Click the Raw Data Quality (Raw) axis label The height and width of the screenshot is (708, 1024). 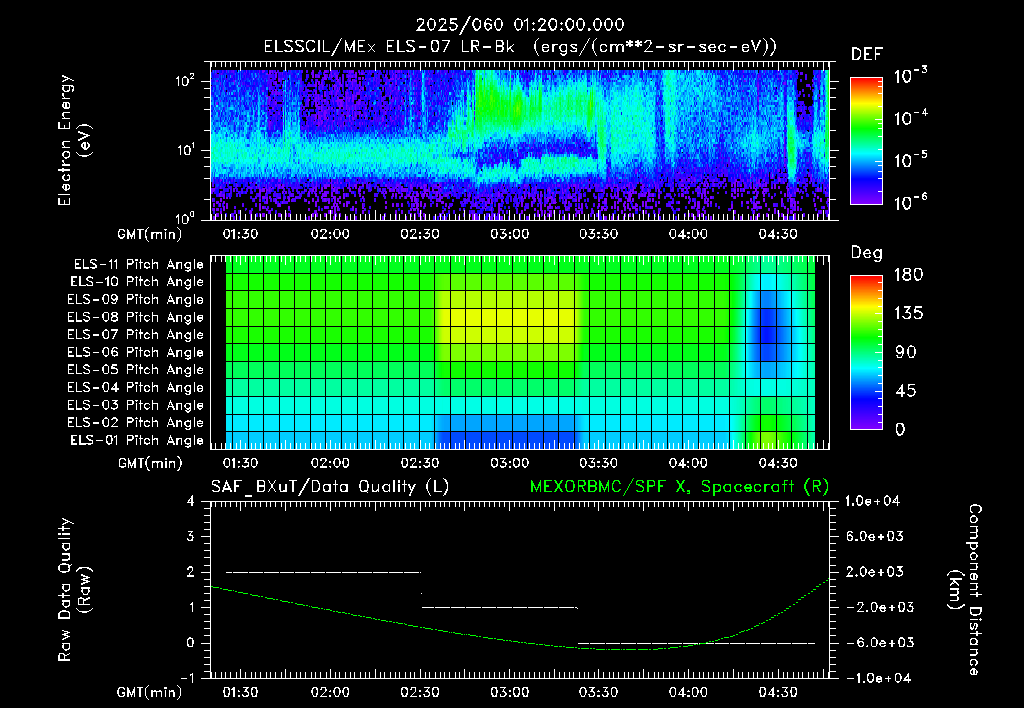74,590
